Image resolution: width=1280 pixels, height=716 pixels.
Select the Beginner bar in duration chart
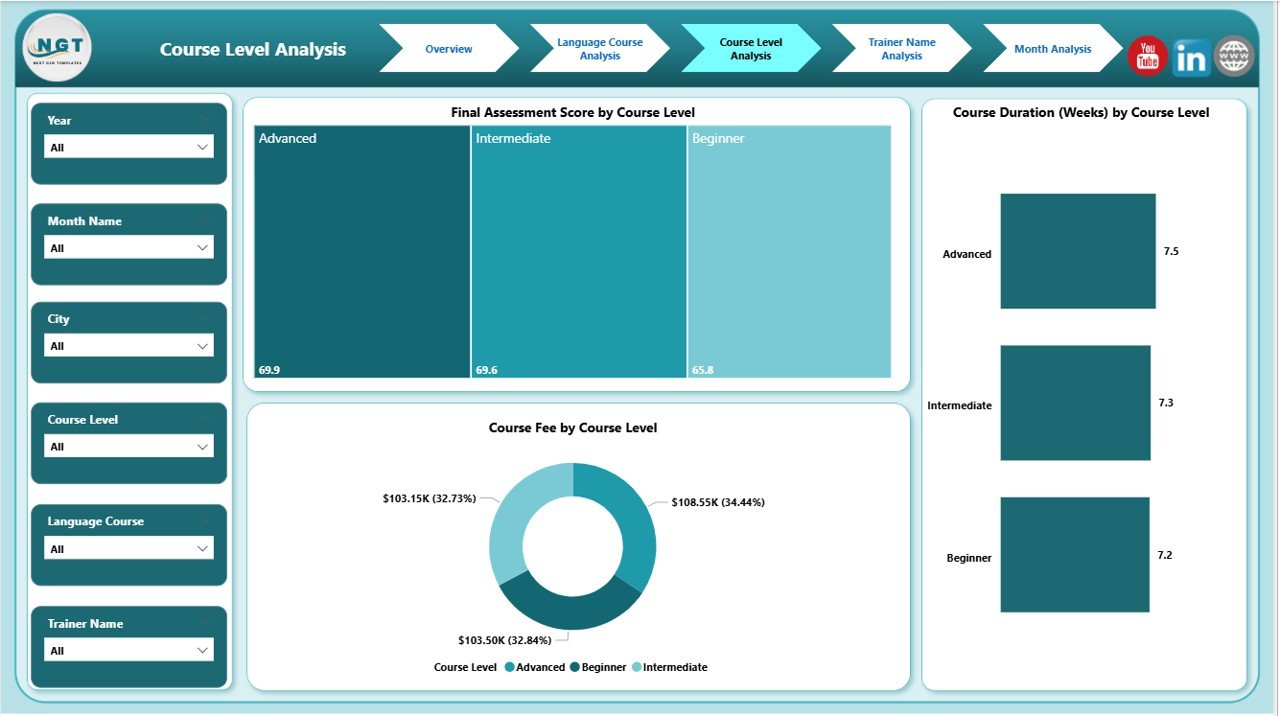[1074, 555]
